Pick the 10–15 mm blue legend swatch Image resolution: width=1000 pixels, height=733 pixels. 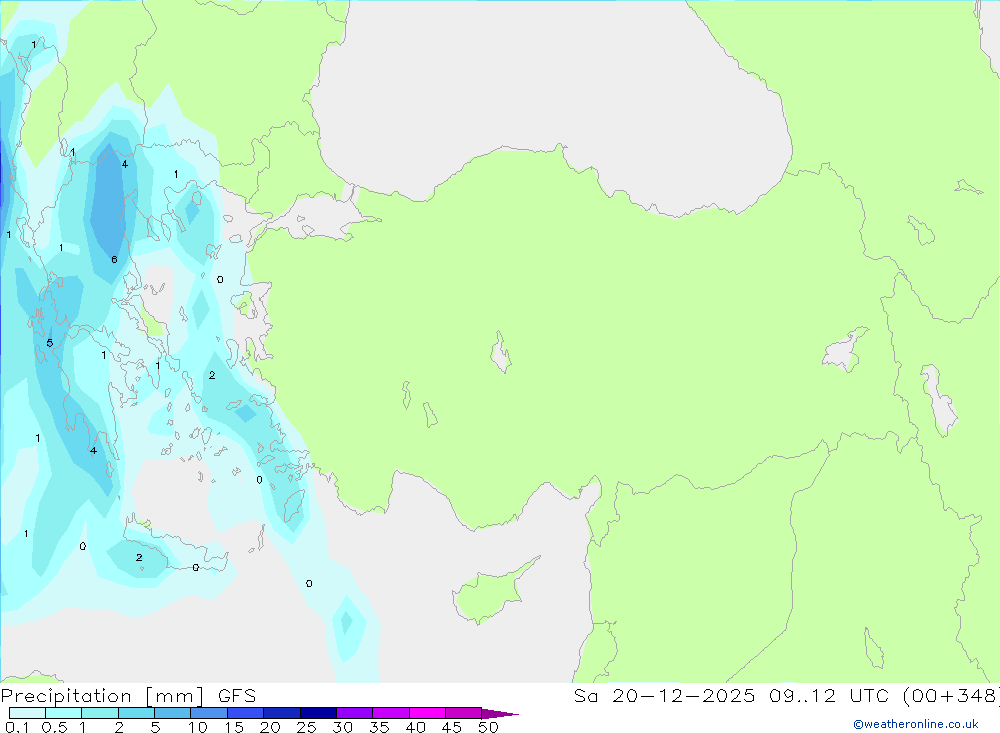(209, 713)
